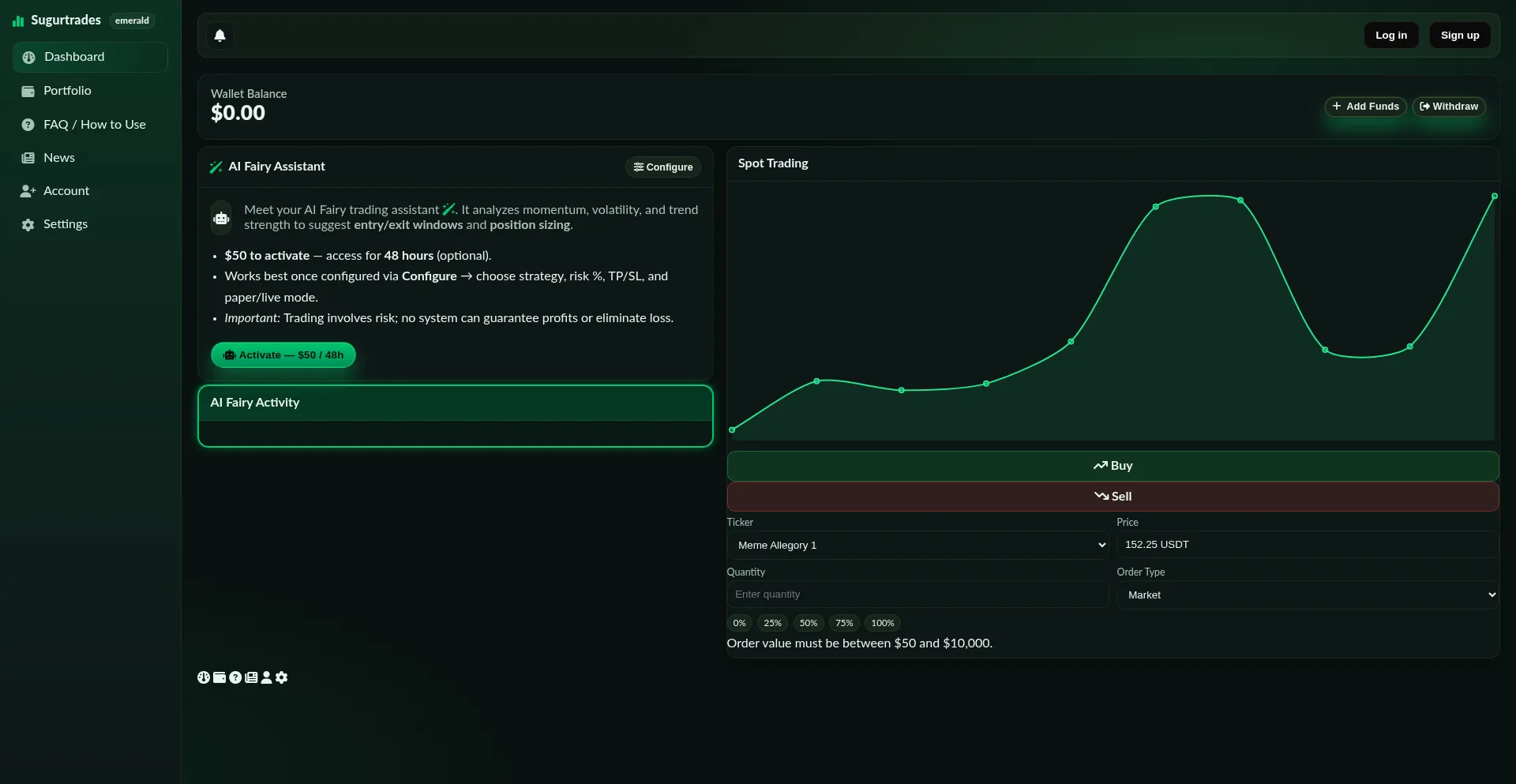The width and height of the screenshot is (1516, 784).
Task: Set quantity to 100% preset
Action: tap(882, 623)
